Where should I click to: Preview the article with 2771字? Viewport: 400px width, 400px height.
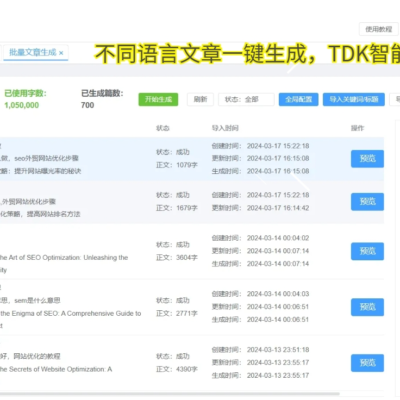coord(367,307)
